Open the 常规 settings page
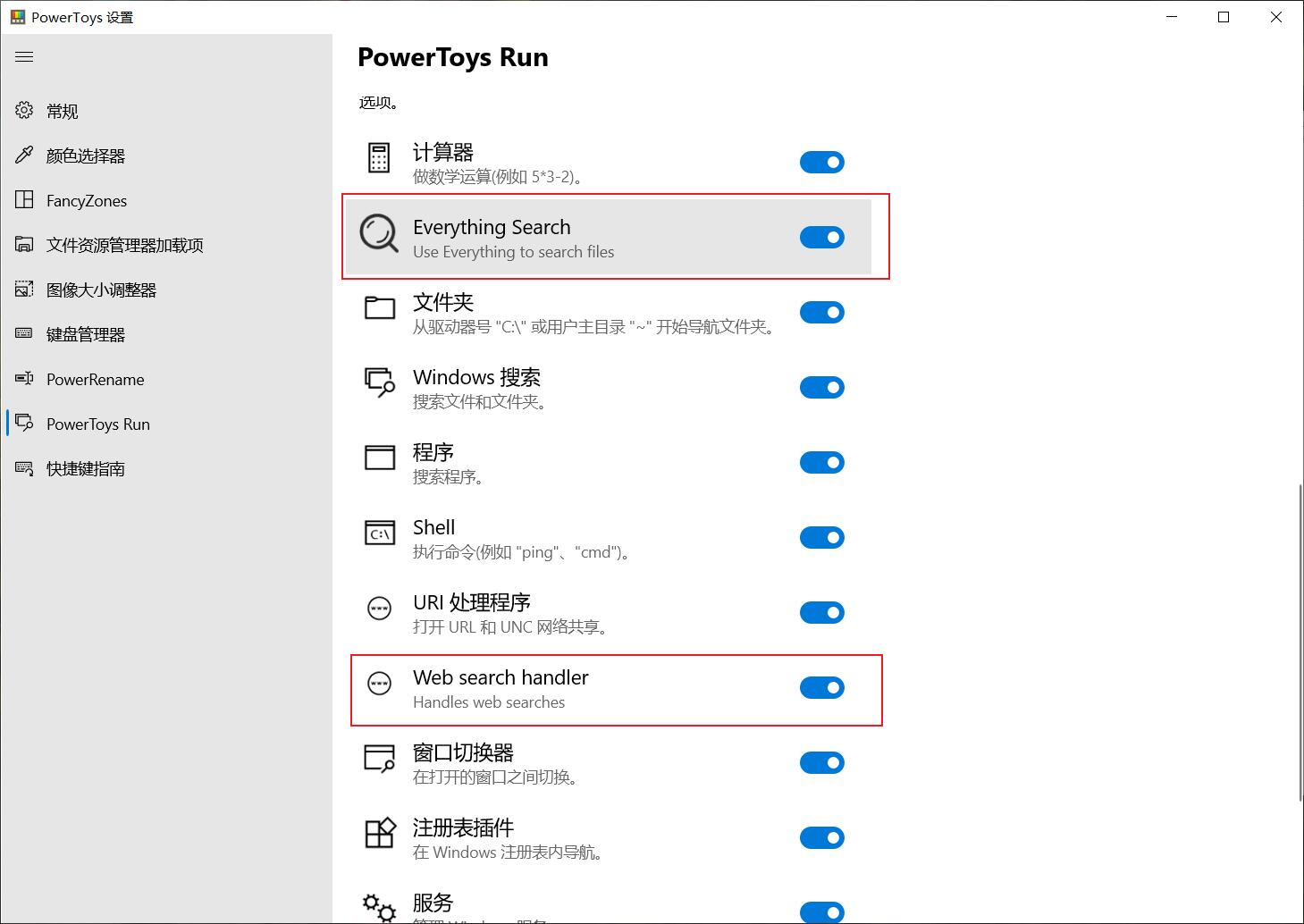Screen dimensions: 1304x924 coord(166,111)
